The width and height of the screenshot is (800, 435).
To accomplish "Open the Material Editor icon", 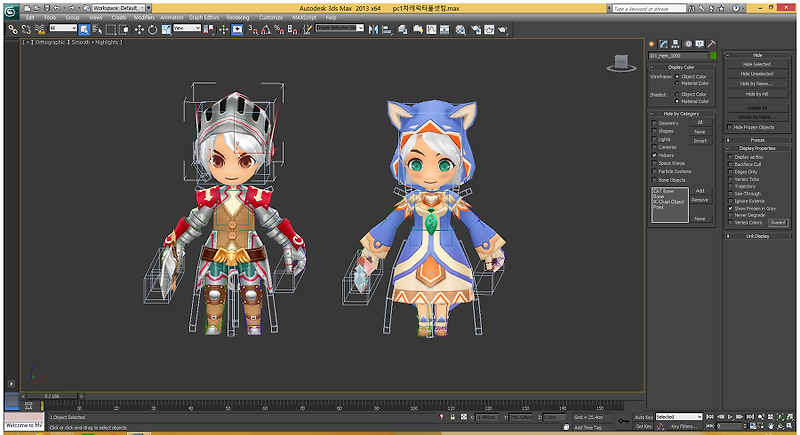I will pyautogui.click(x=461, y=30).
